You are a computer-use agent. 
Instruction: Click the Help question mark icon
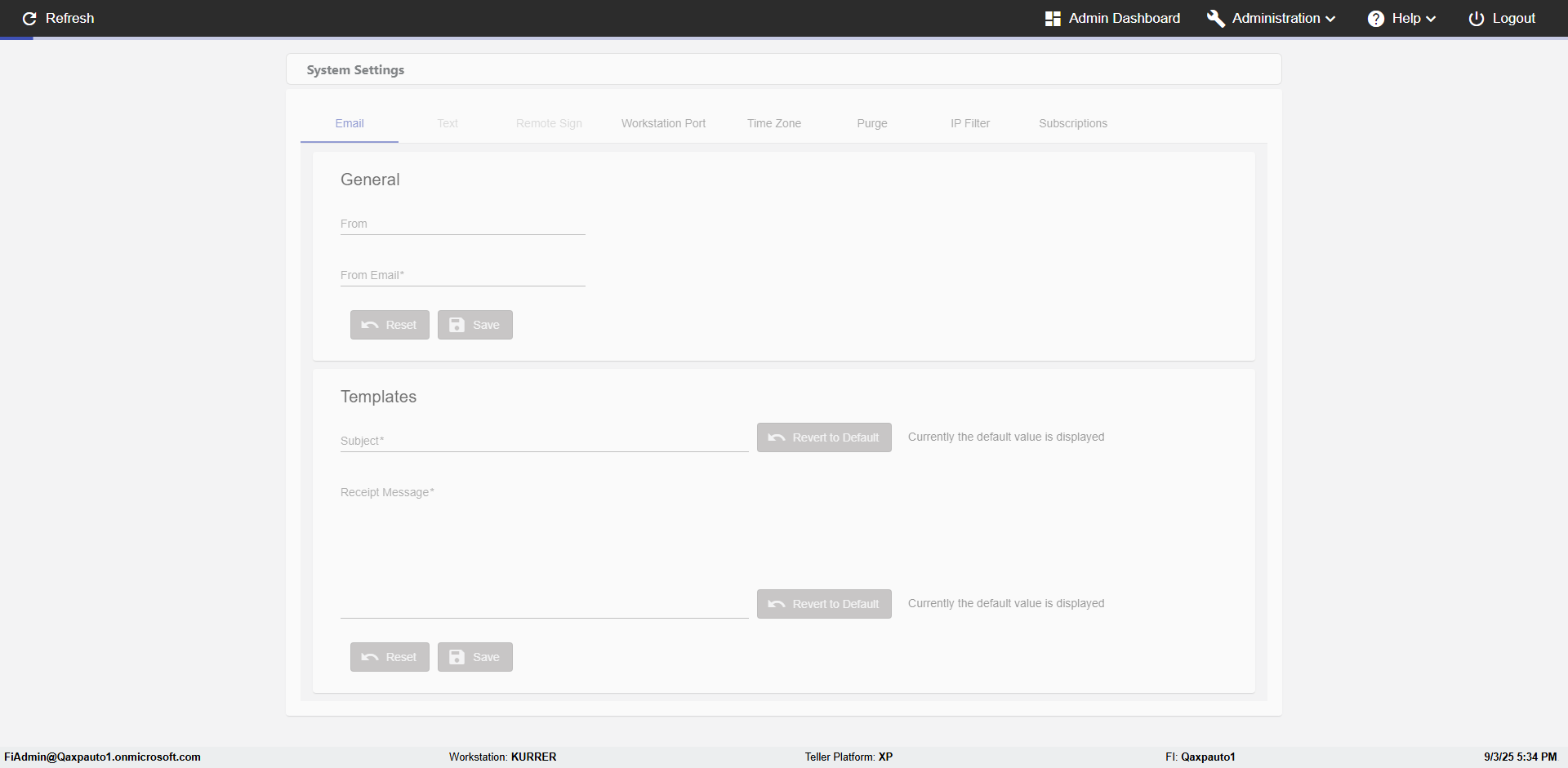[x=1376, y=19]
